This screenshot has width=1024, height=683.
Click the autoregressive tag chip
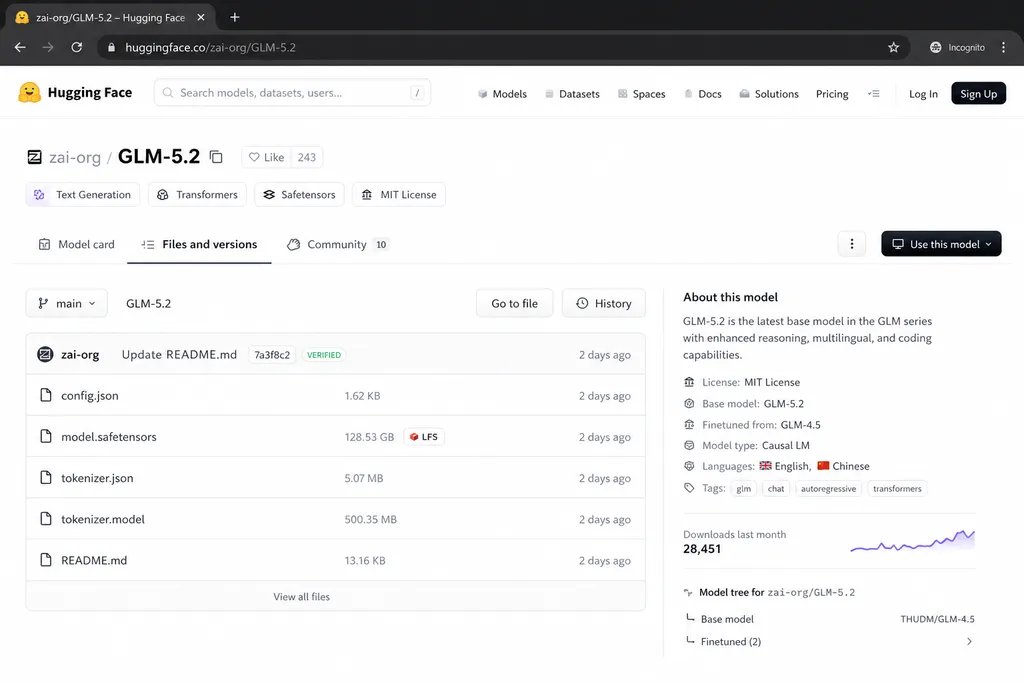click(x=828, y=488)
